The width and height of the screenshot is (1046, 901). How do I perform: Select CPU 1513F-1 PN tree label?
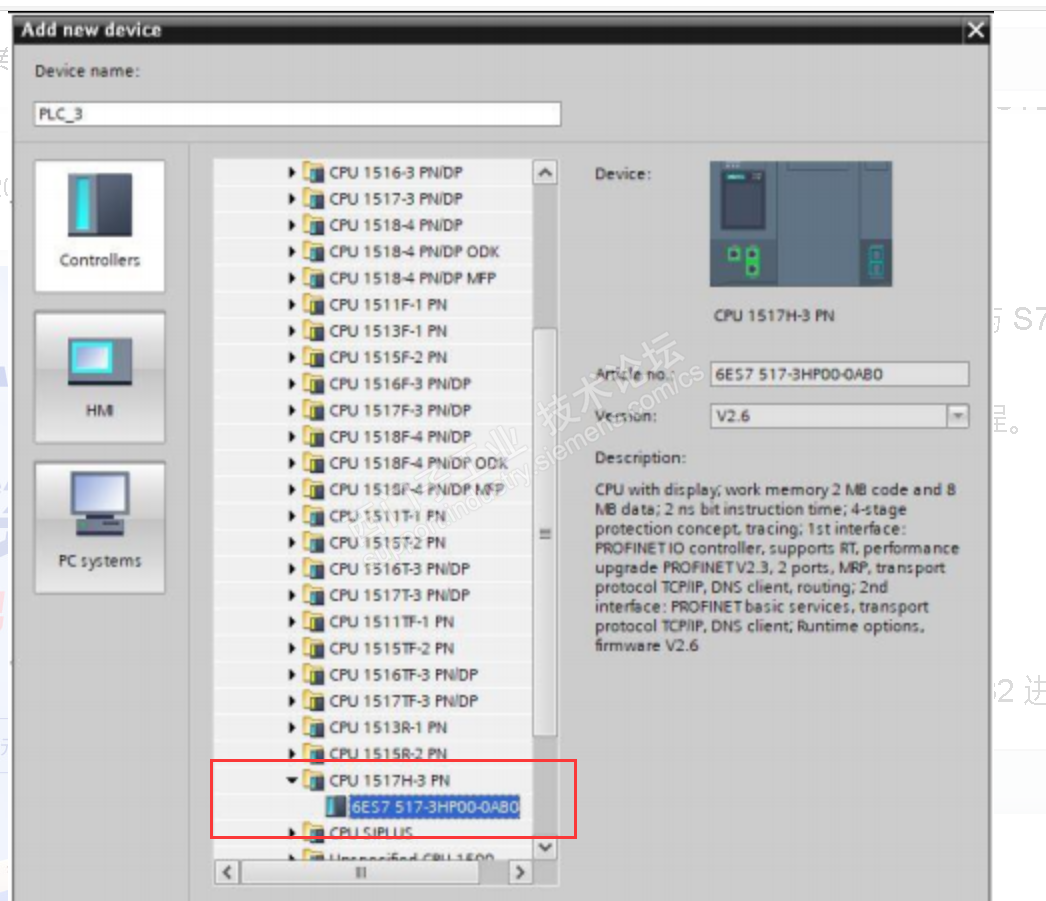[388, 331]
